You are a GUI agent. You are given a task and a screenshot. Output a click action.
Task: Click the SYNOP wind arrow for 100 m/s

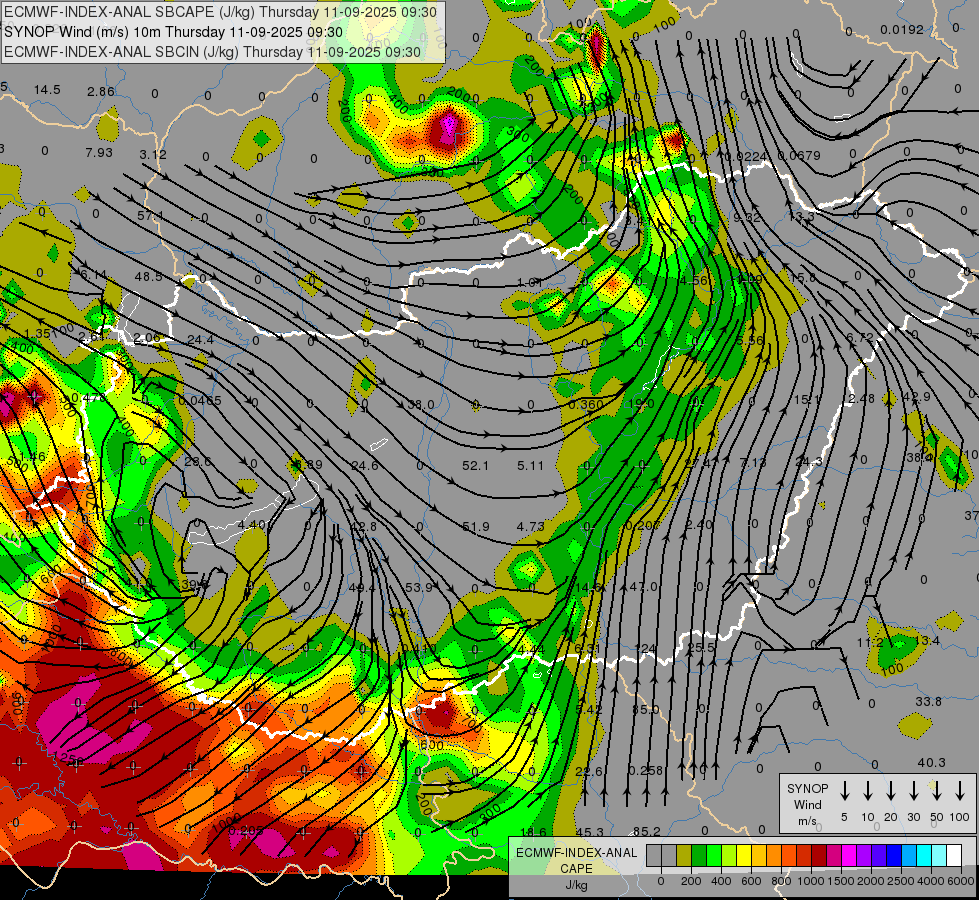click(960, 791)
